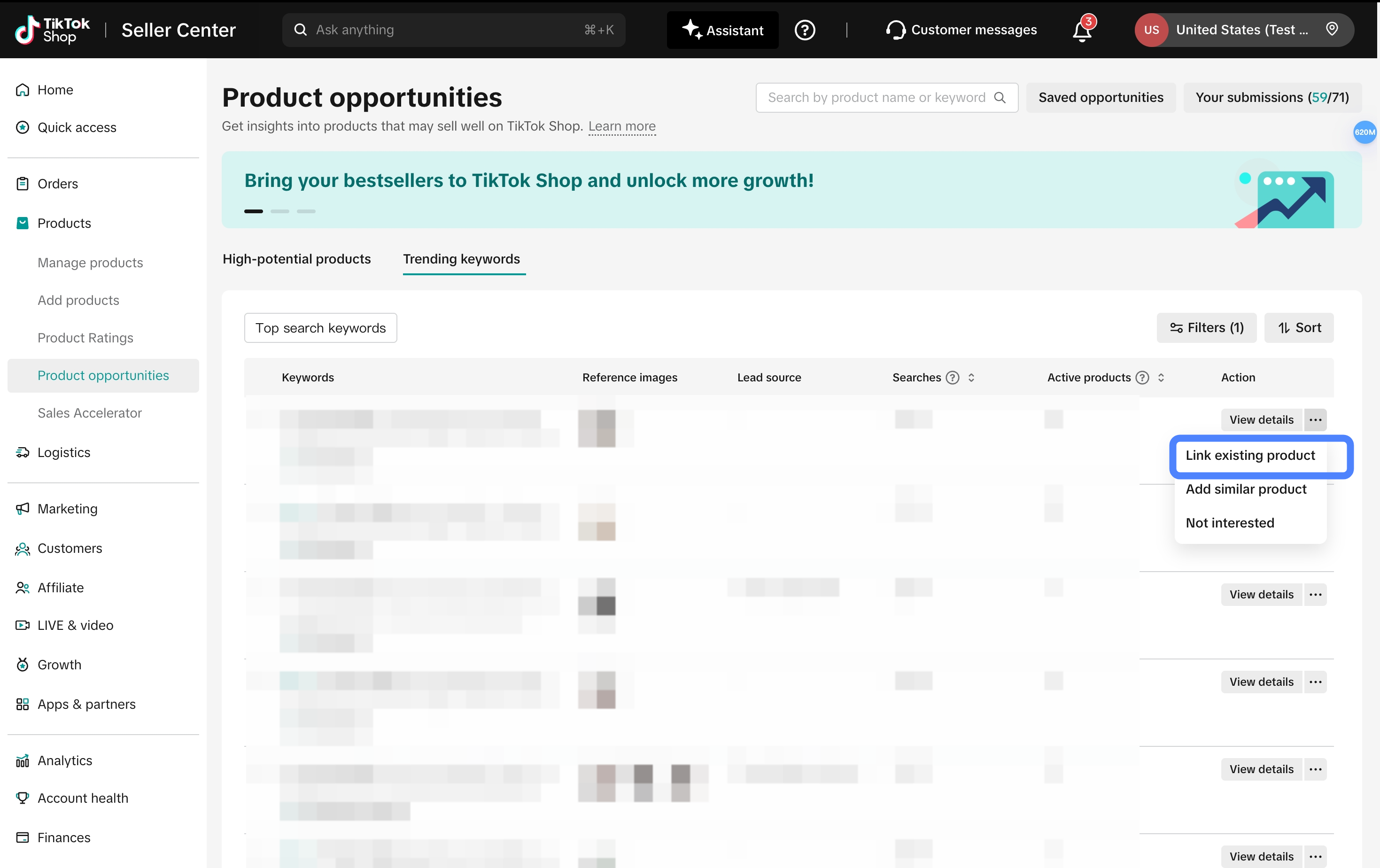Click the TikTok Shop logo

[52, 30]
